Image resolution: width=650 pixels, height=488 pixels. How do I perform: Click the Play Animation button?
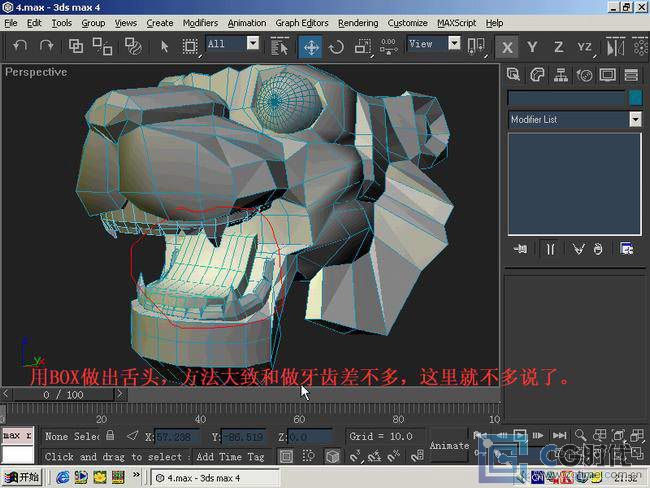[519, 435]
